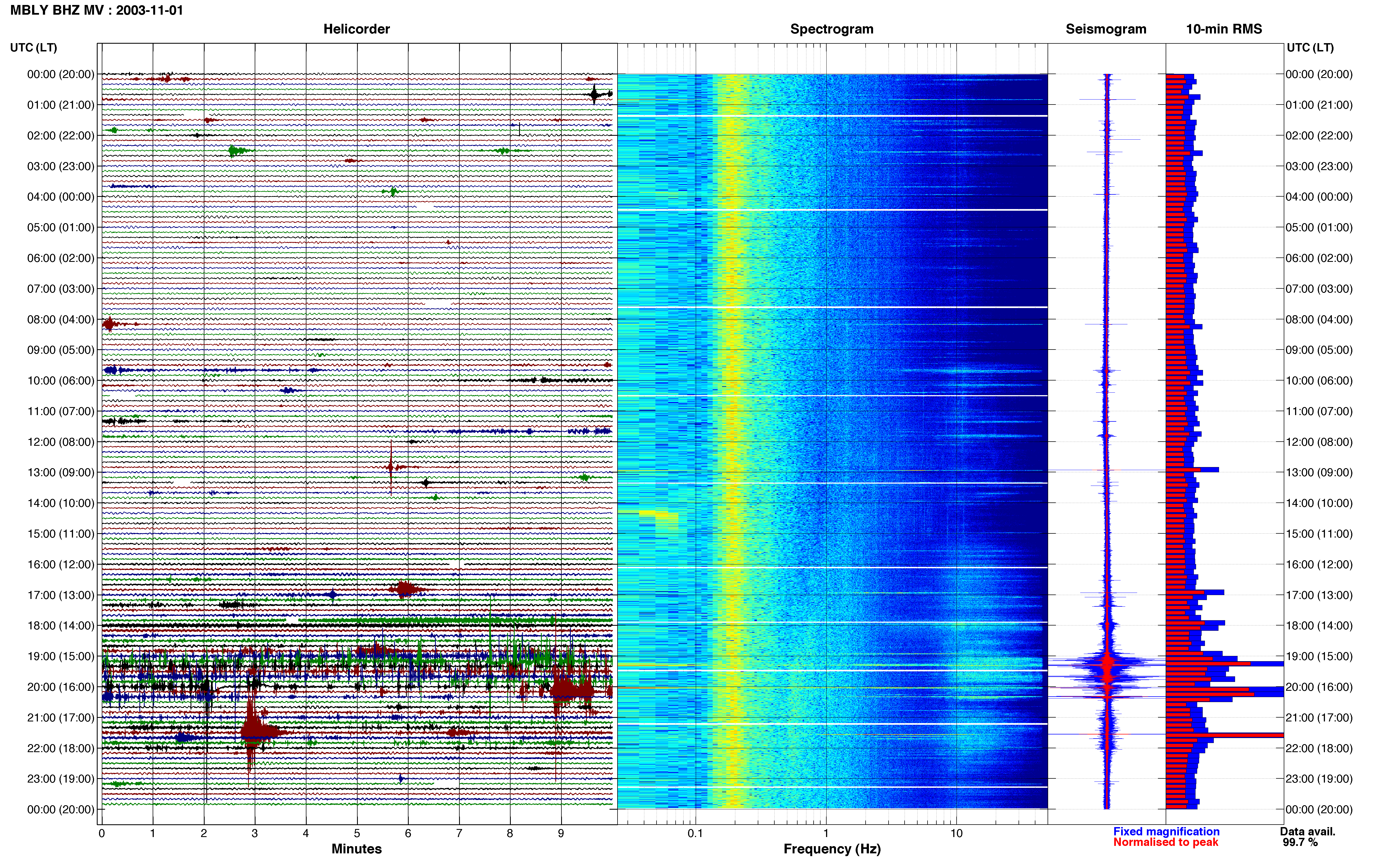Click right time label 02:00 (22:00)
1388x868 pixels.
pyautogui.click(x=1319, y=135)
